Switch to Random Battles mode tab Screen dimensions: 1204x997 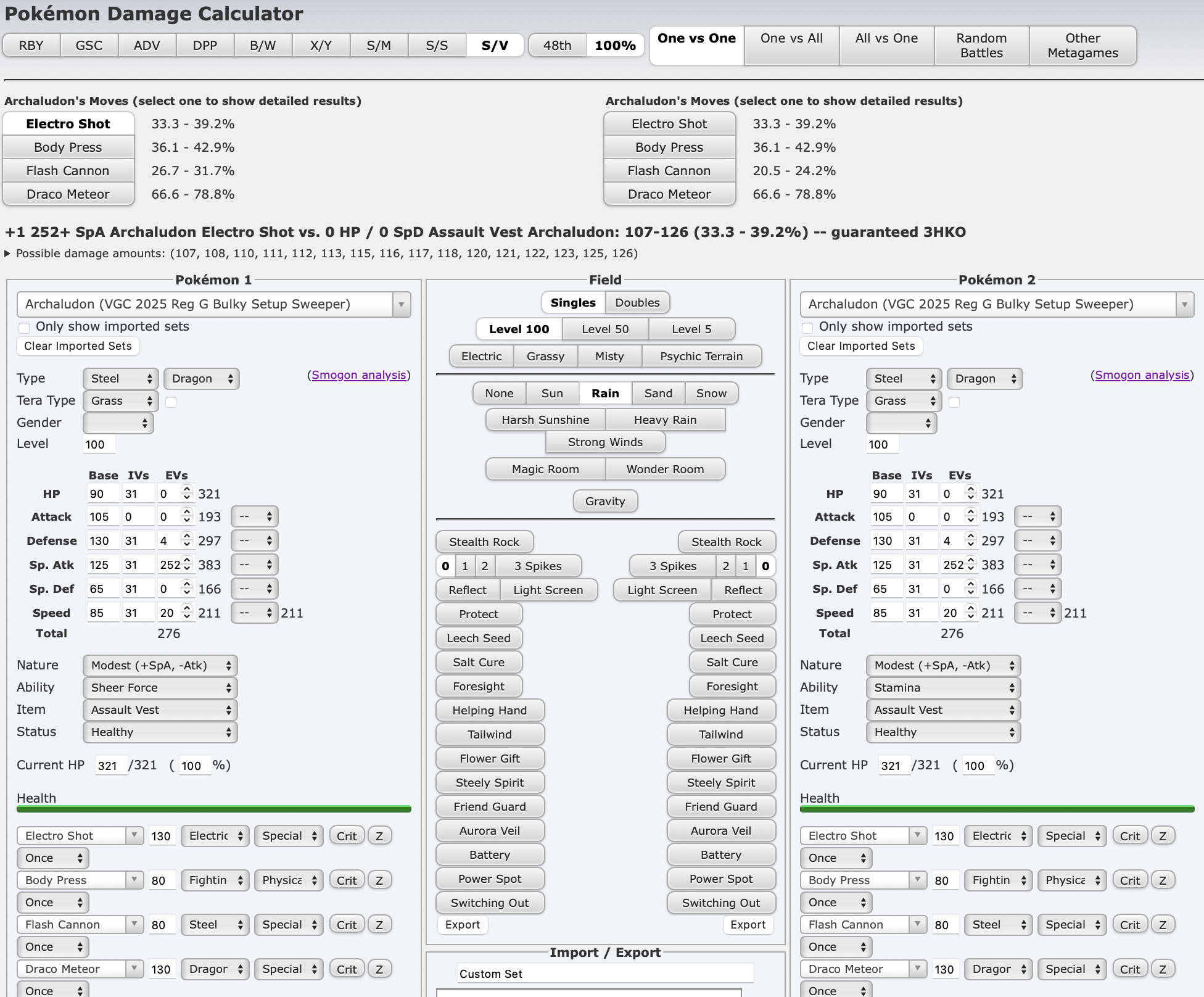click(981, 46)
